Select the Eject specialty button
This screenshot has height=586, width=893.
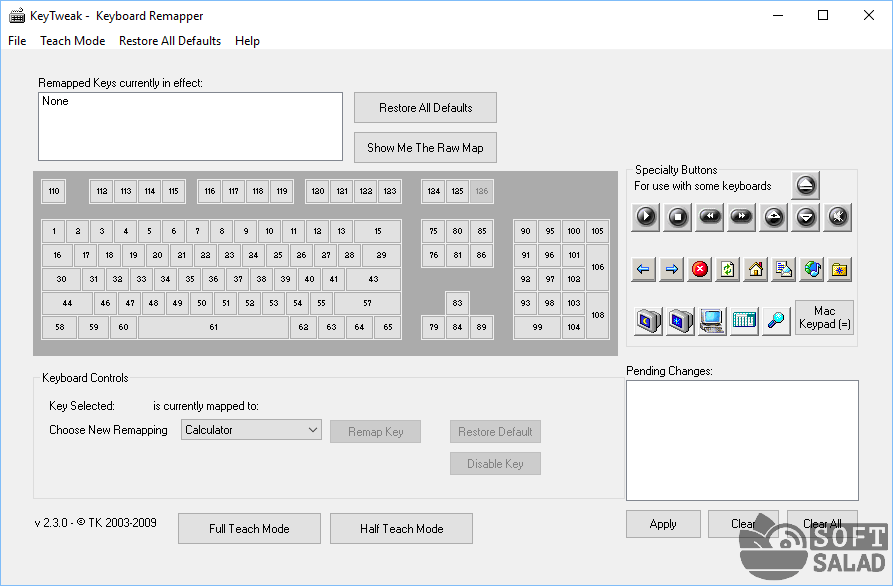point(807,185)
